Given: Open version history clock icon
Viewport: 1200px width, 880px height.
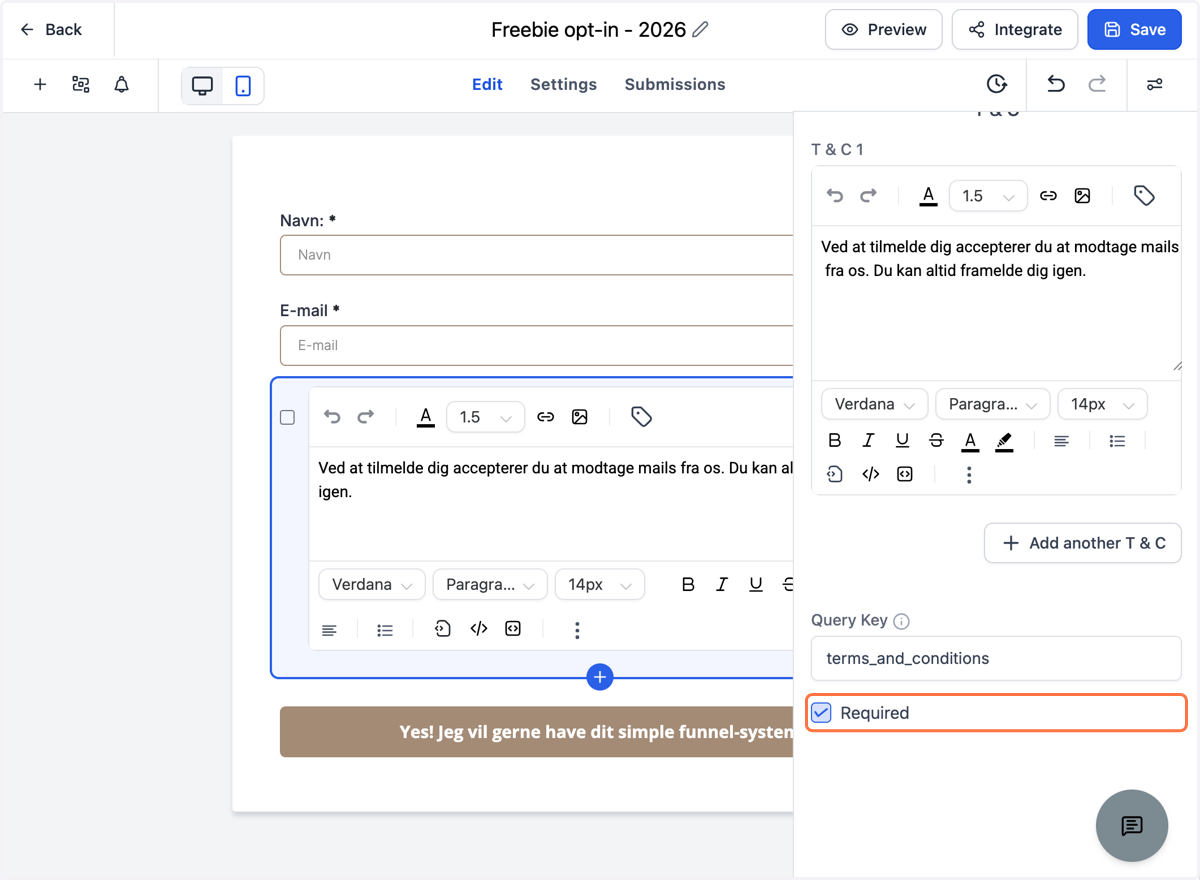Looking at the screenshot, I should (x=996, y=85).
